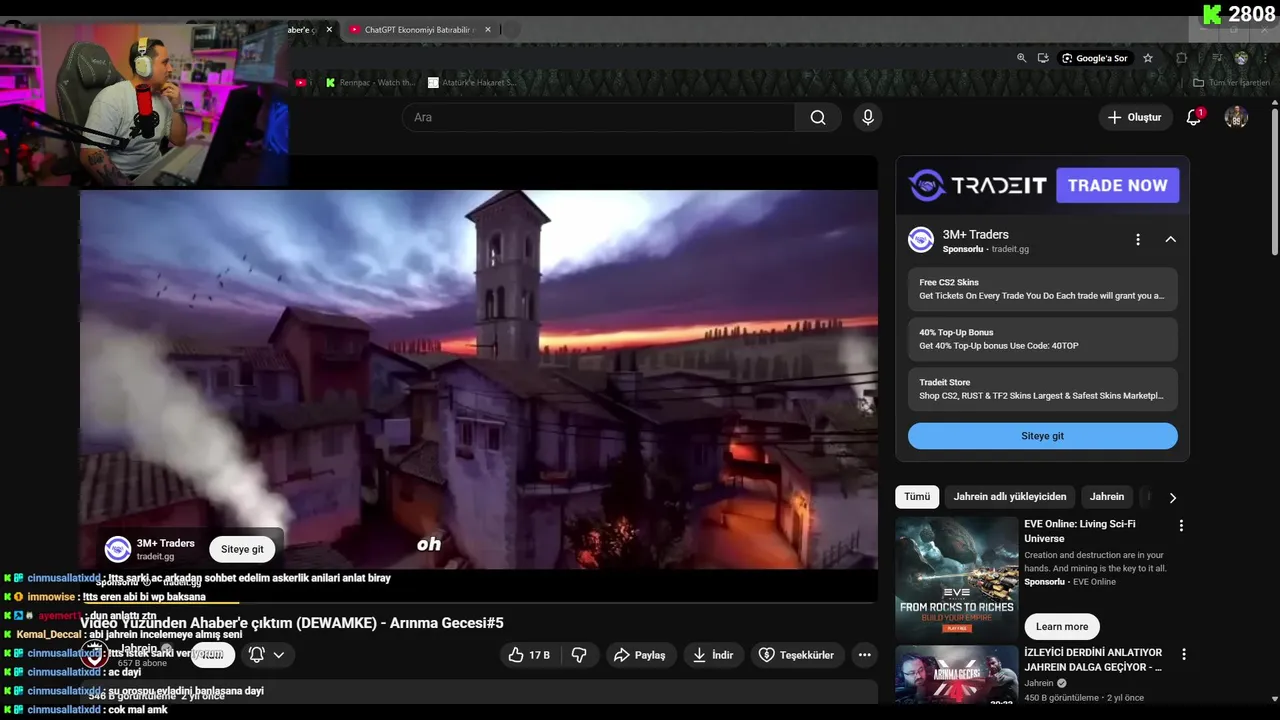
Task: Open the Teşekkürler thanks button
Action: click(x=797, y=655)
